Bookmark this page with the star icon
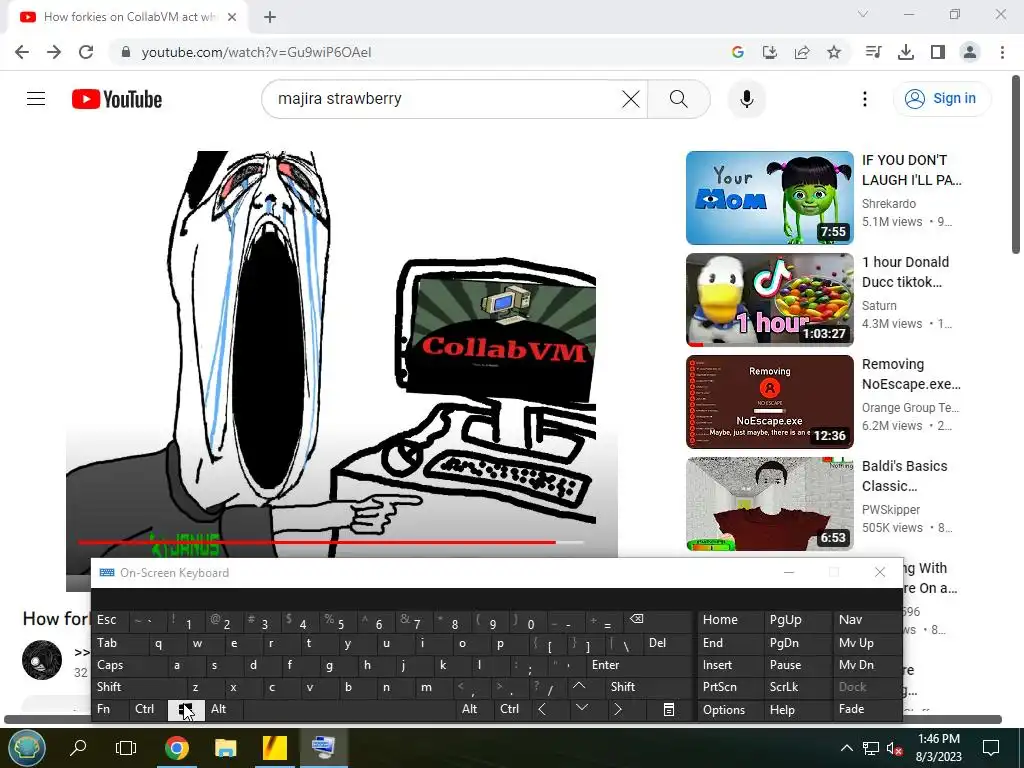The height and width of the screenshot is (768, 1024). (834, 52)
